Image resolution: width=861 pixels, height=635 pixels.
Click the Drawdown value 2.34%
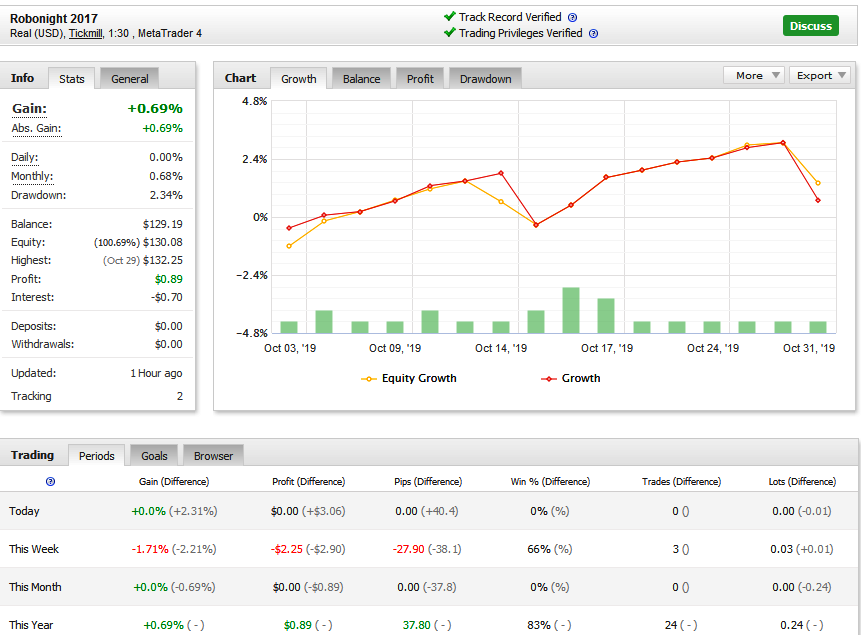pos(166,196)
